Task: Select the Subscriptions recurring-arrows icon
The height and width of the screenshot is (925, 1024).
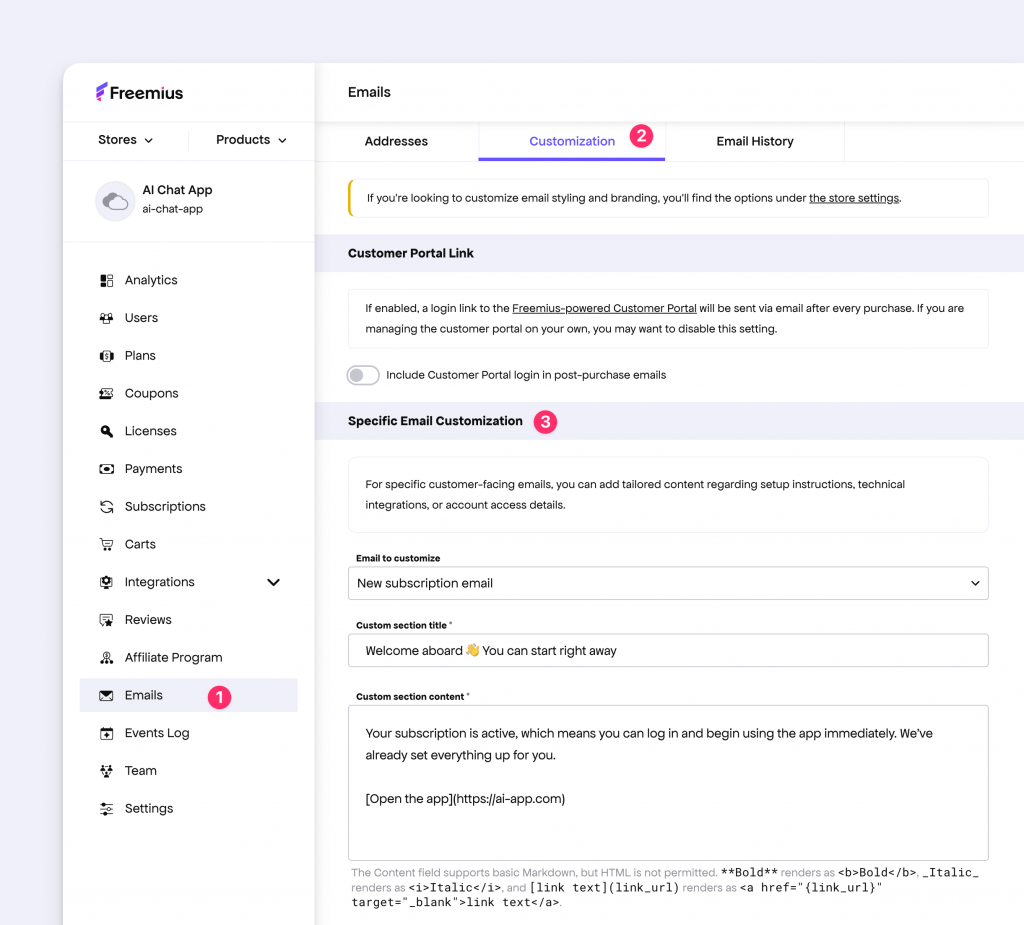Action: point(106,506)
